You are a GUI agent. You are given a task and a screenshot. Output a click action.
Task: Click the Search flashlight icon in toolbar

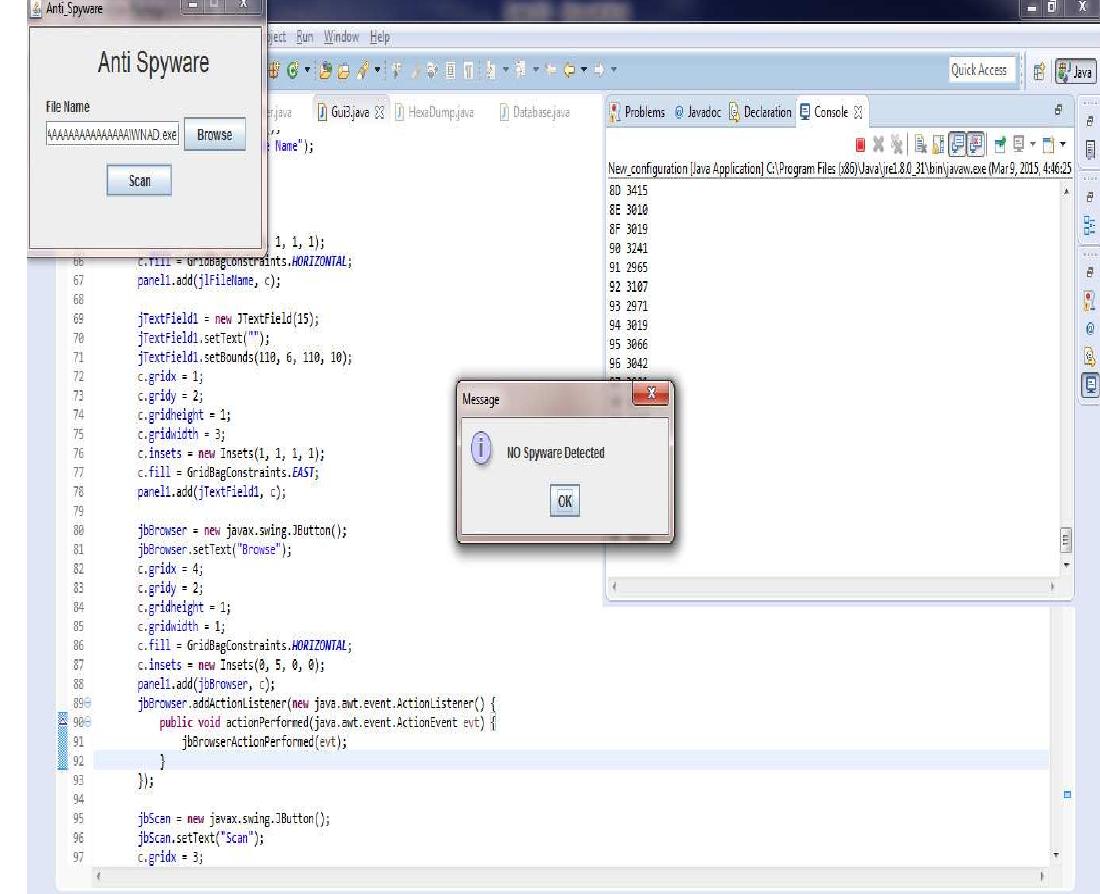363,69
